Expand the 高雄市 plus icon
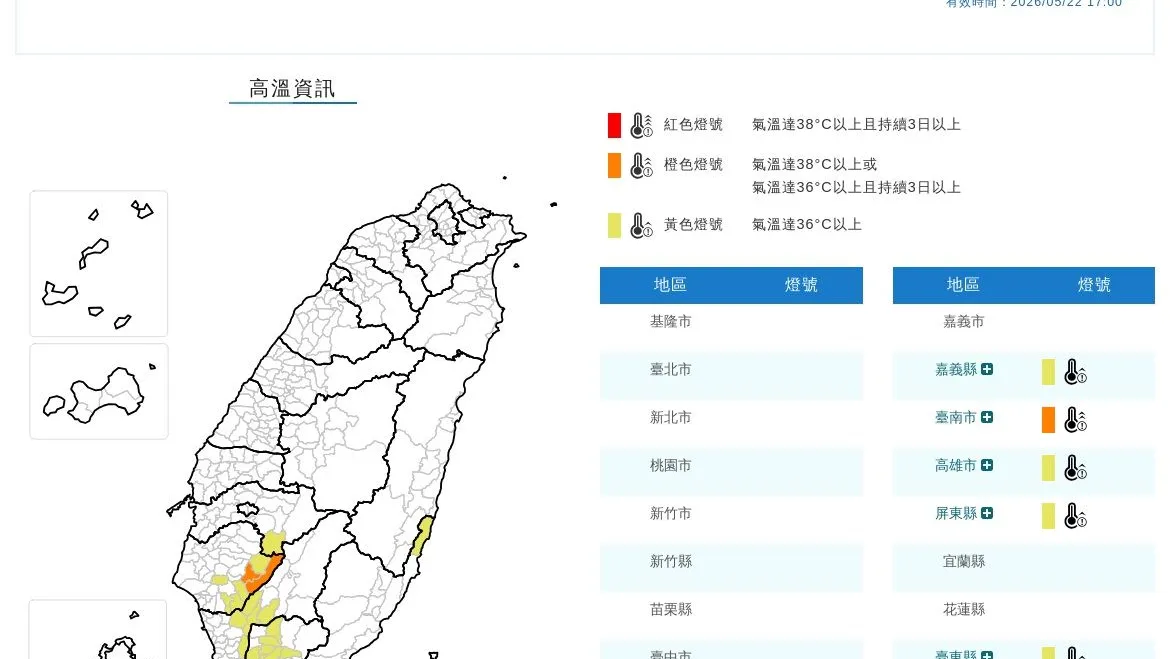Screen dimensions: 1170x659 click(x=986, y=465)
